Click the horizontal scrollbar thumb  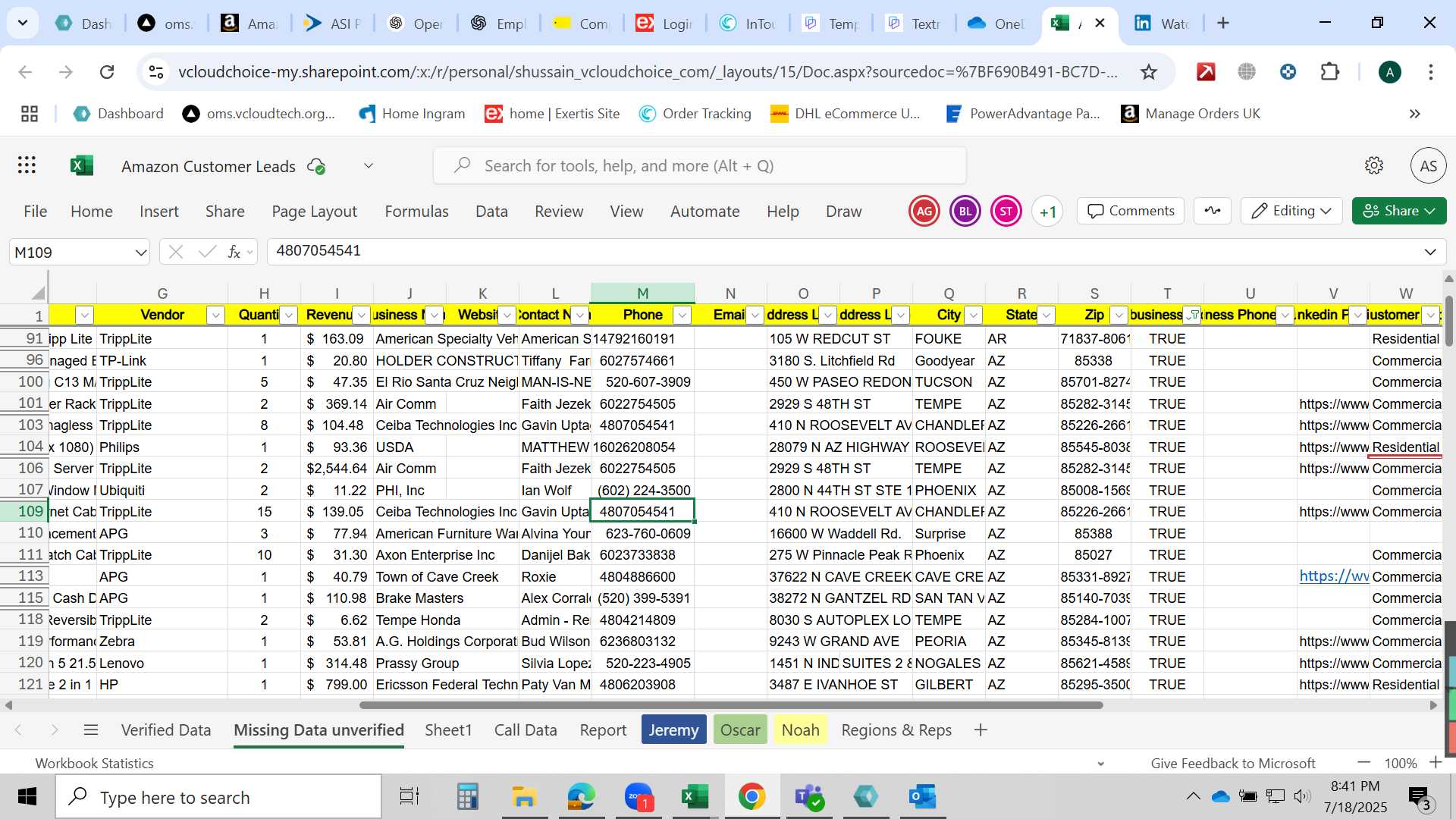(731, 705)
